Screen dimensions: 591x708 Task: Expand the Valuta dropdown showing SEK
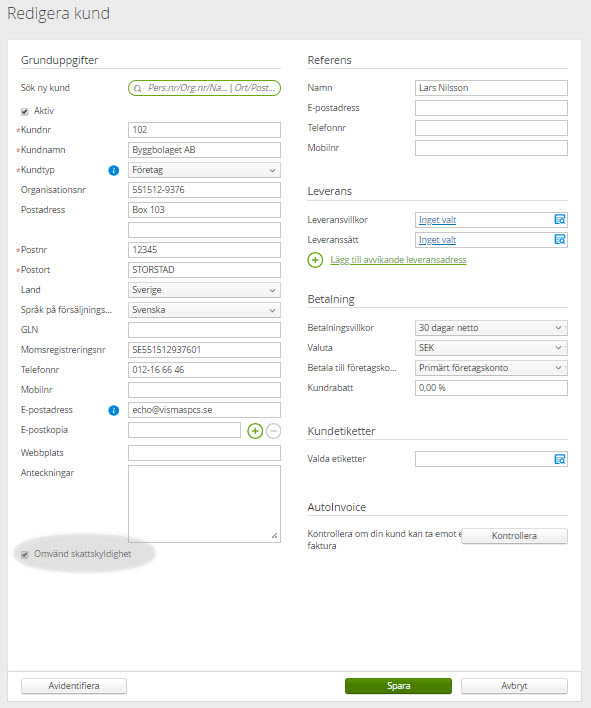coord(491,348)
